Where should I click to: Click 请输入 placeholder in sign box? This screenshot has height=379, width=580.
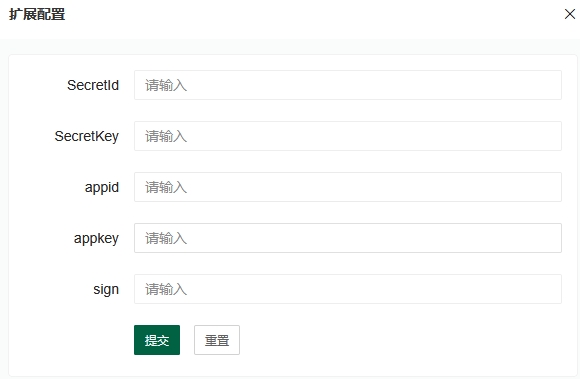point(166,290)
